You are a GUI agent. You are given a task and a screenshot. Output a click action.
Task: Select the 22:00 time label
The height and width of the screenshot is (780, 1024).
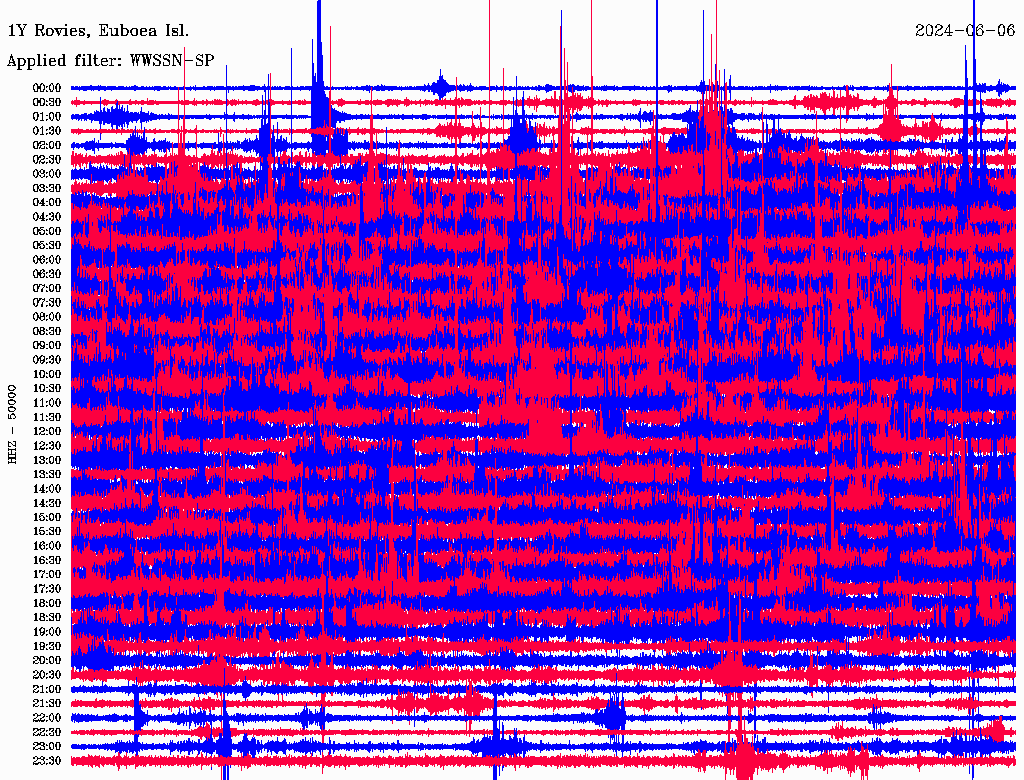click(x=47, y=718)
